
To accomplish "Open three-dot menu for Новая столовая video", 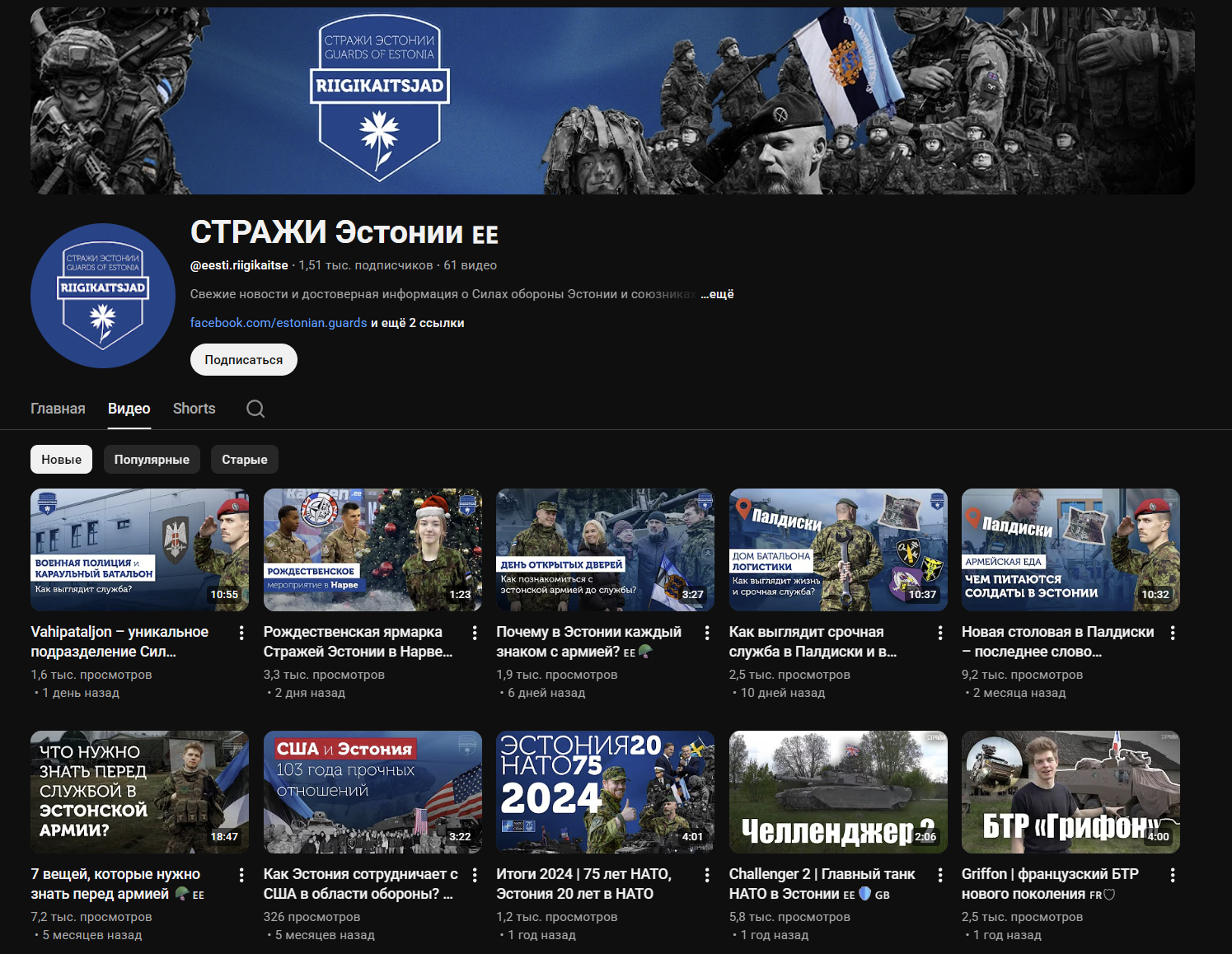I will tap(1173, 633).
